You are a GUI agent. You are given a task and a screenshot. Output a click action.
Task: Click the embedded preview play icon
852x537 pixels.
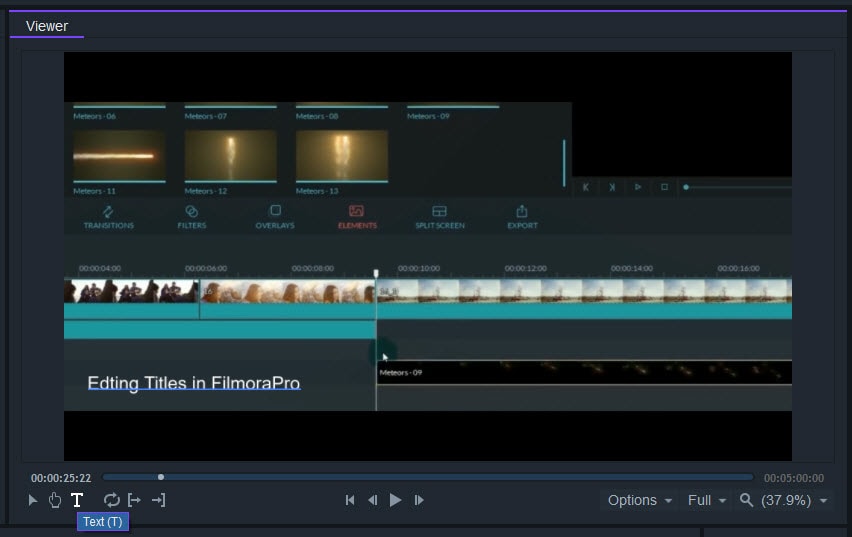(x=638, y=187)
